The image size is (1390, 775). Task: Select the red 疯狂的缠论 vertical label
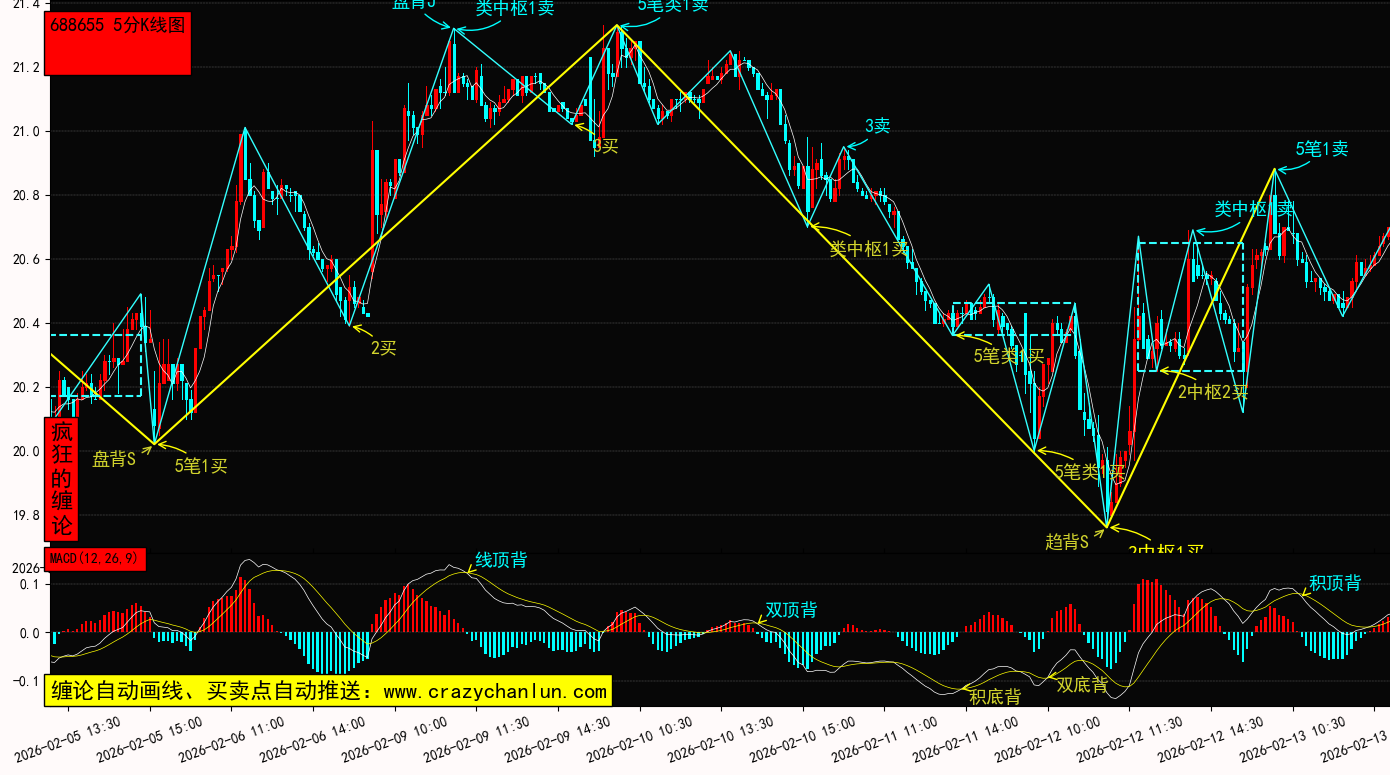62,479
